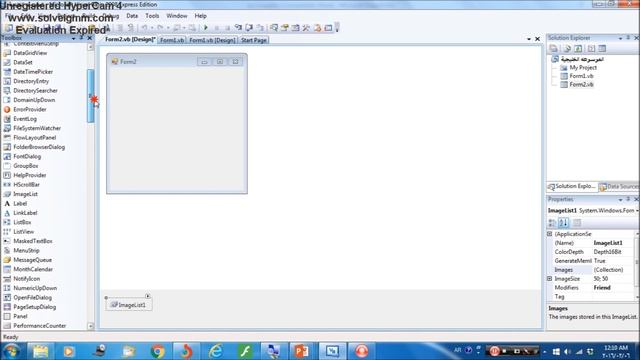Open the Tools menu
This screenshot has height=360, width=640.
[x=152, y=16]
